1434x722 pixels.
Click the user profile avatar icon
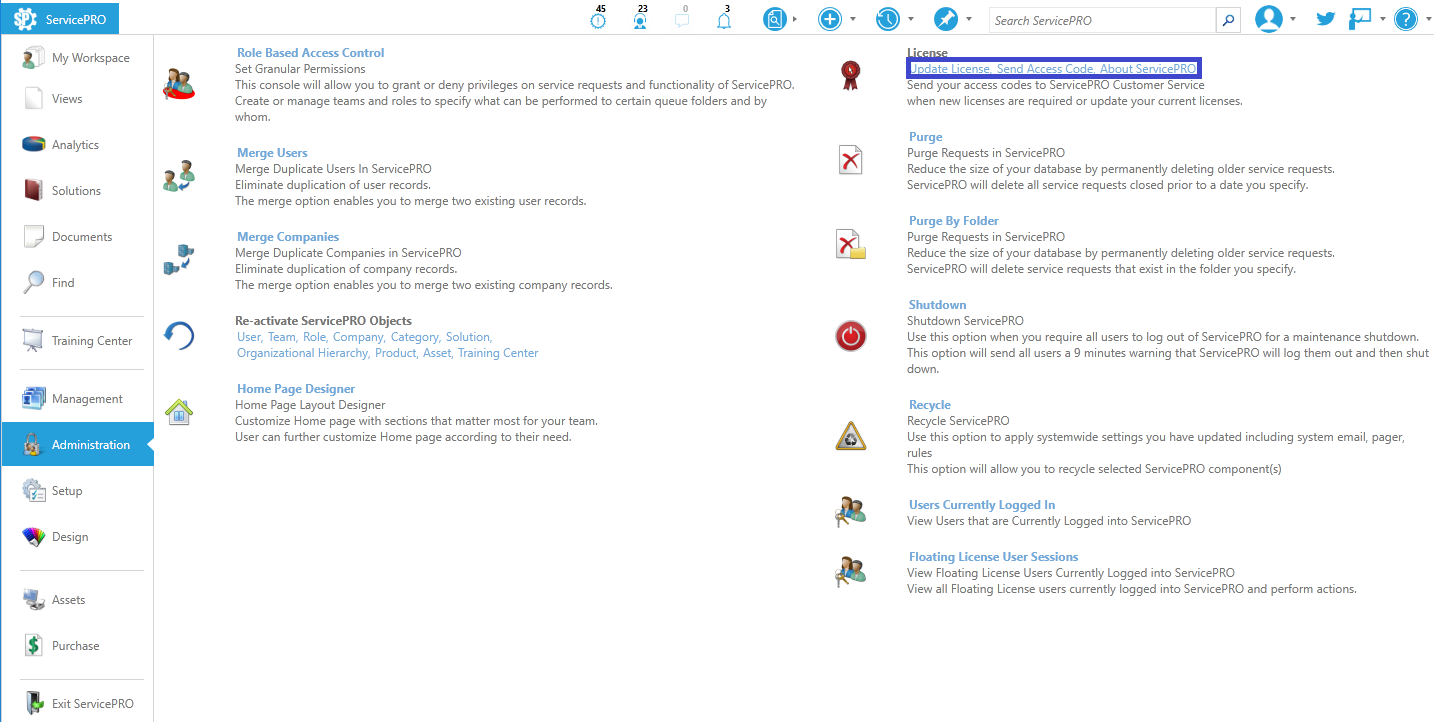1269,19
